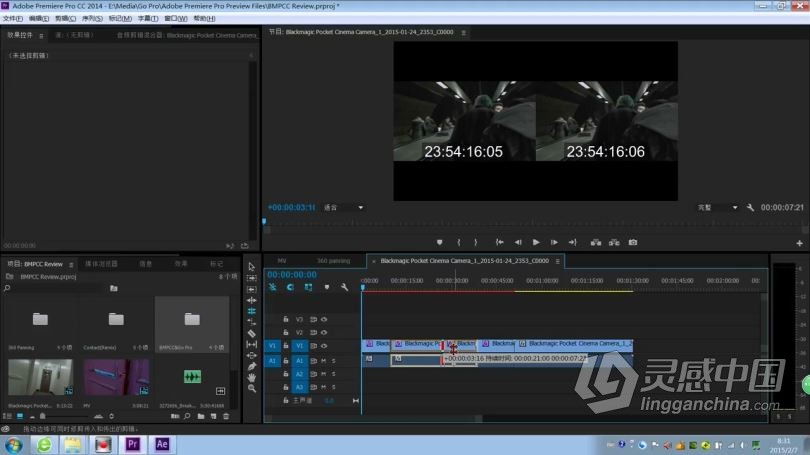Open playback resolution dropdown
The width and height of the screenshot is (810, 455).
point(718,208)
